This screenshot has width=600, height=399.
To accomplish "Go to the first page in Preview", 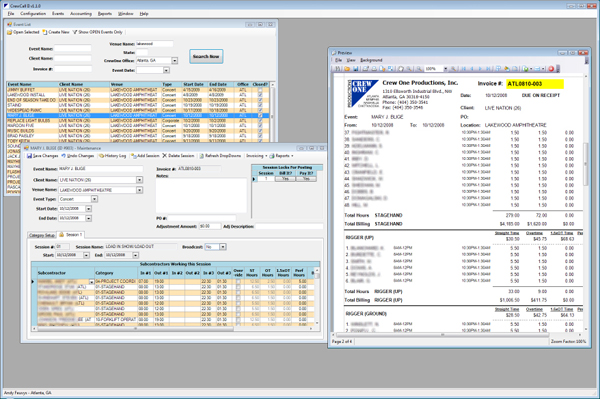I will click(x=464, y=69).
